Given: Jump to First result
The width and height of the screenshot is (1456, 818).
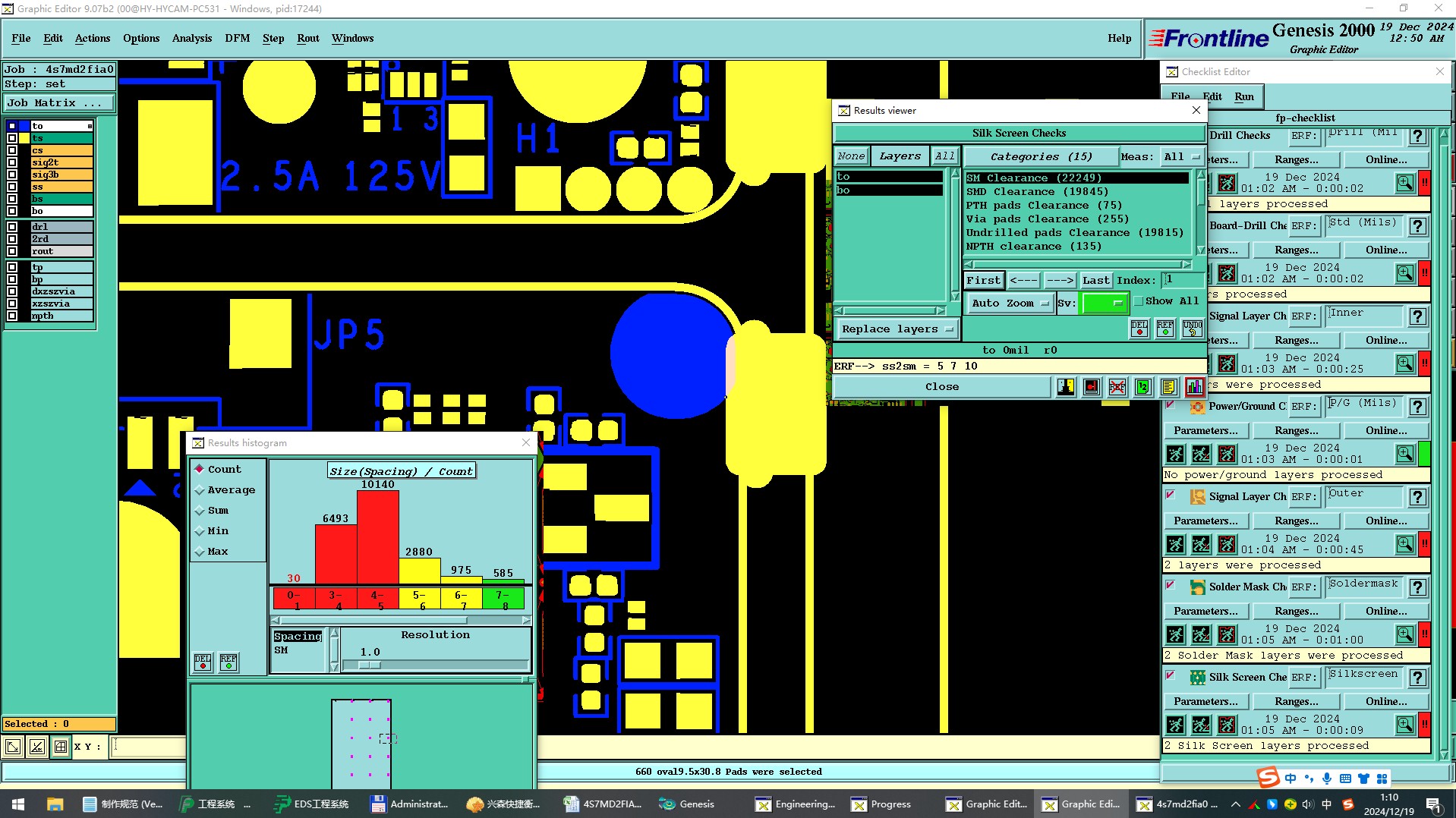Looking at the screenshot, I should 984,281.
